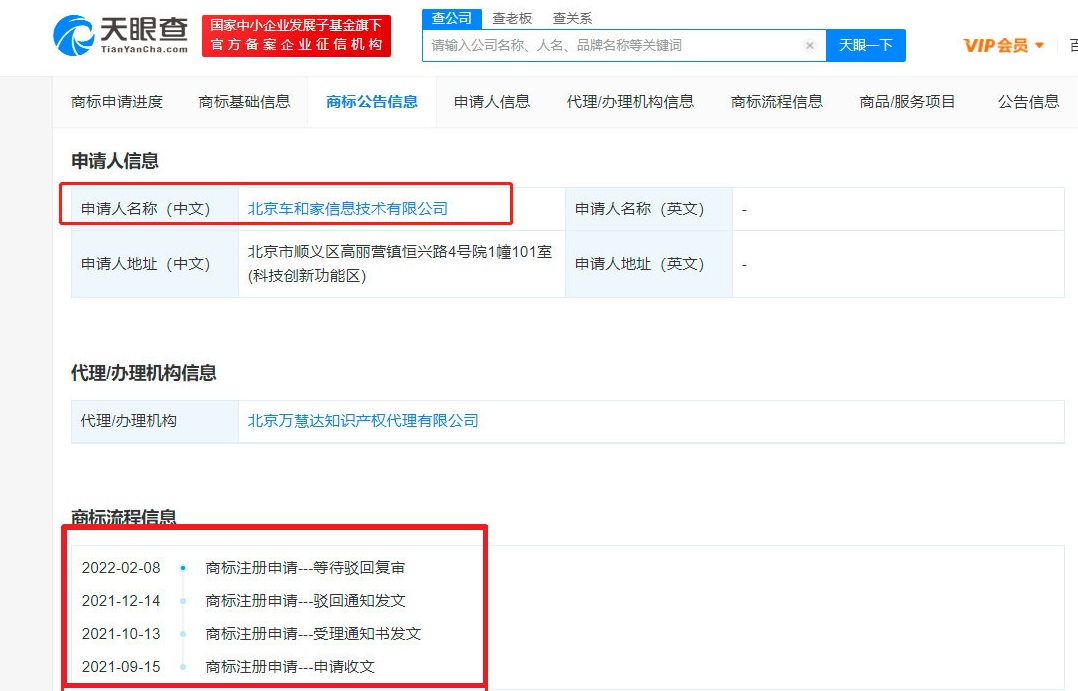Open 代理/办理机构信息 tab

(x=630, y=101)
